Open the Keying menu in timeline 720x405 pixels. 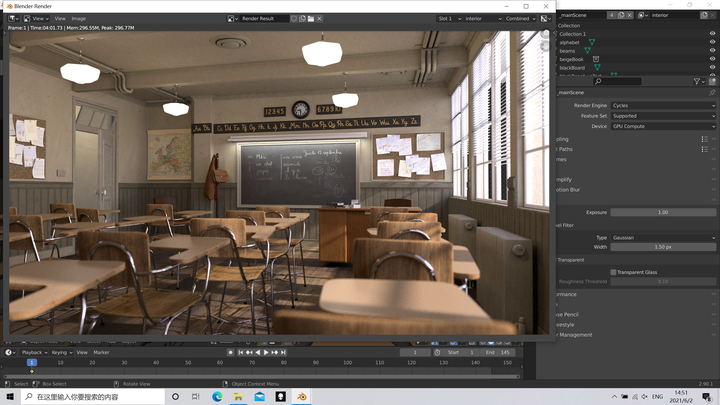point(62,353)
